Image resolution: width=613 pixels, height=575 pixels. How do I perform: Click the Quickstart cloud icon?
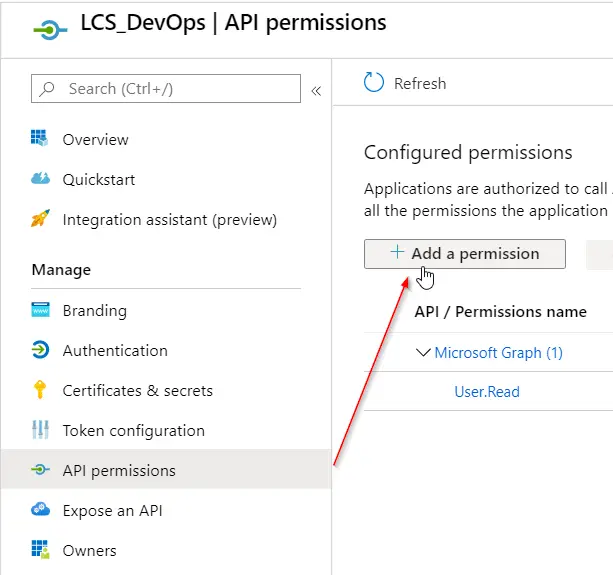click(40, 178)
